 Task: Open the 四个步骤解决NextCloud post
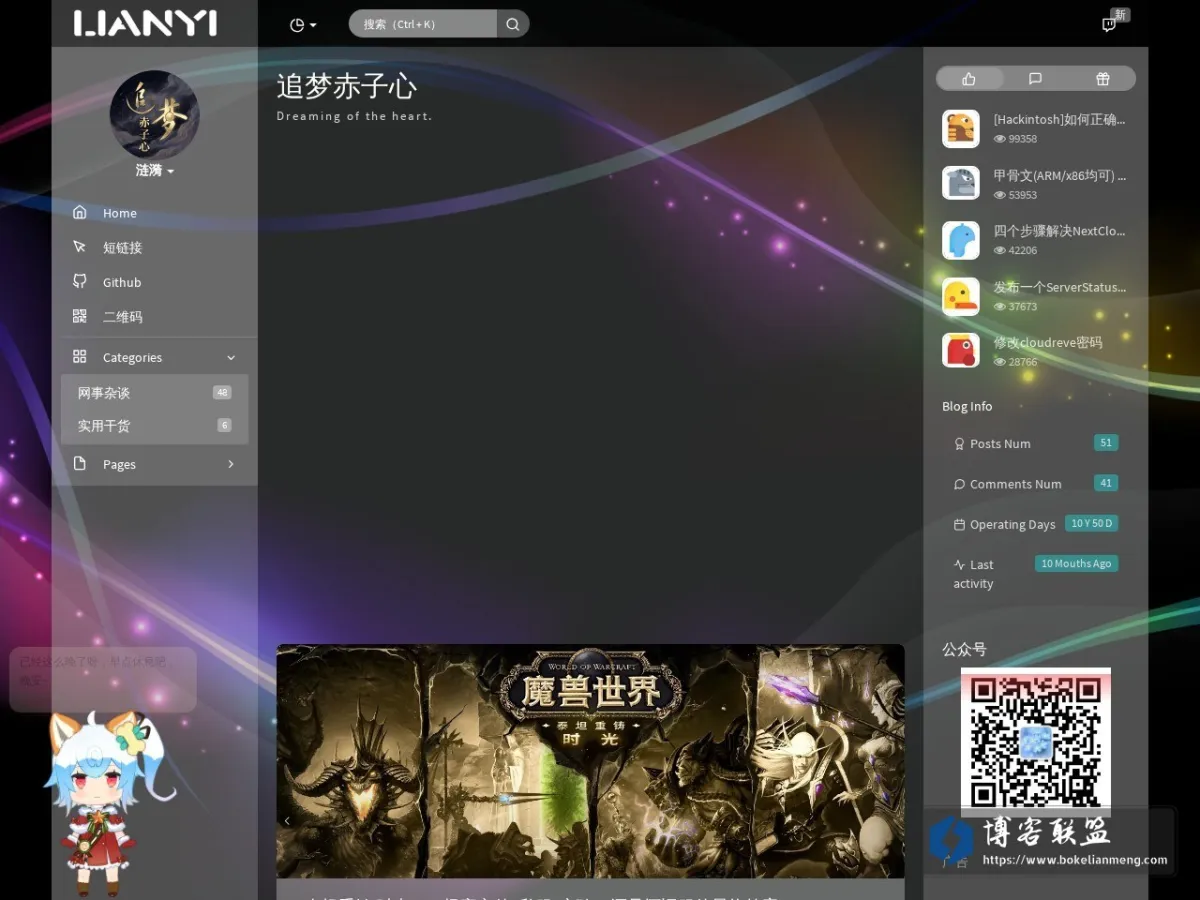click(x=1059, y=231)
